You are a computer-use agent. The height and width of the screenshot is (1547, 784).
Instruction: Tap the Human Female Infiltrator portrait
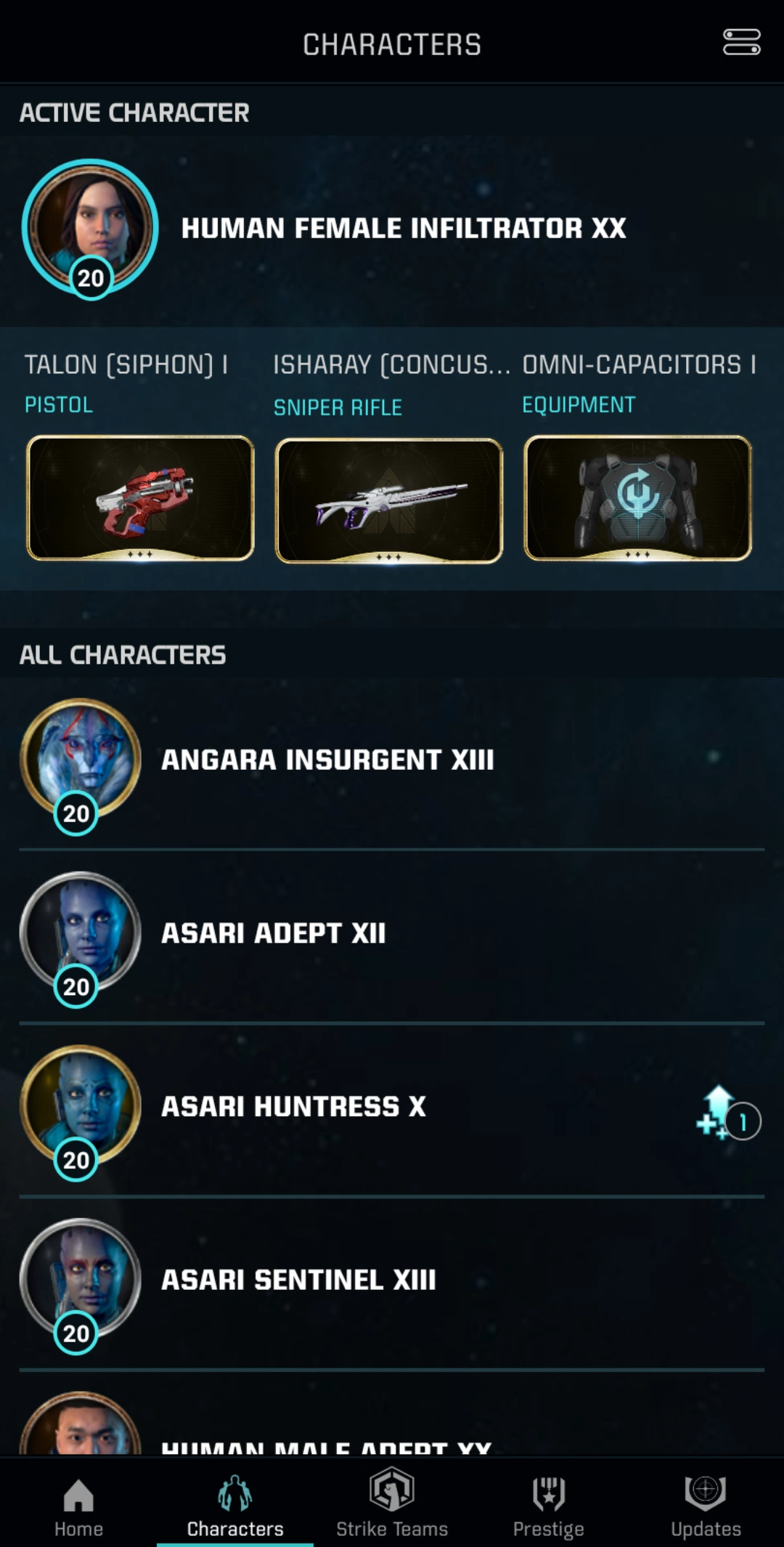click(x=90, y=229)
